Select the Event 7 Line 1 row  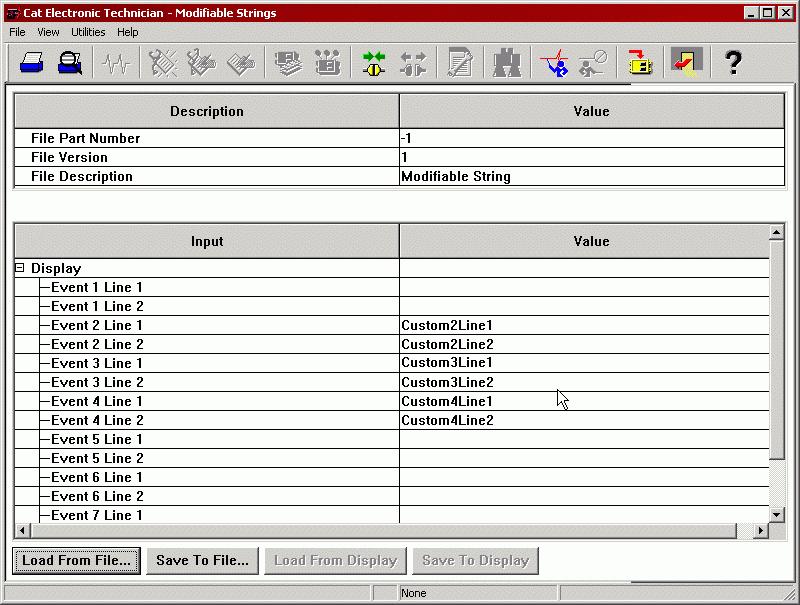tap(392, 515)
